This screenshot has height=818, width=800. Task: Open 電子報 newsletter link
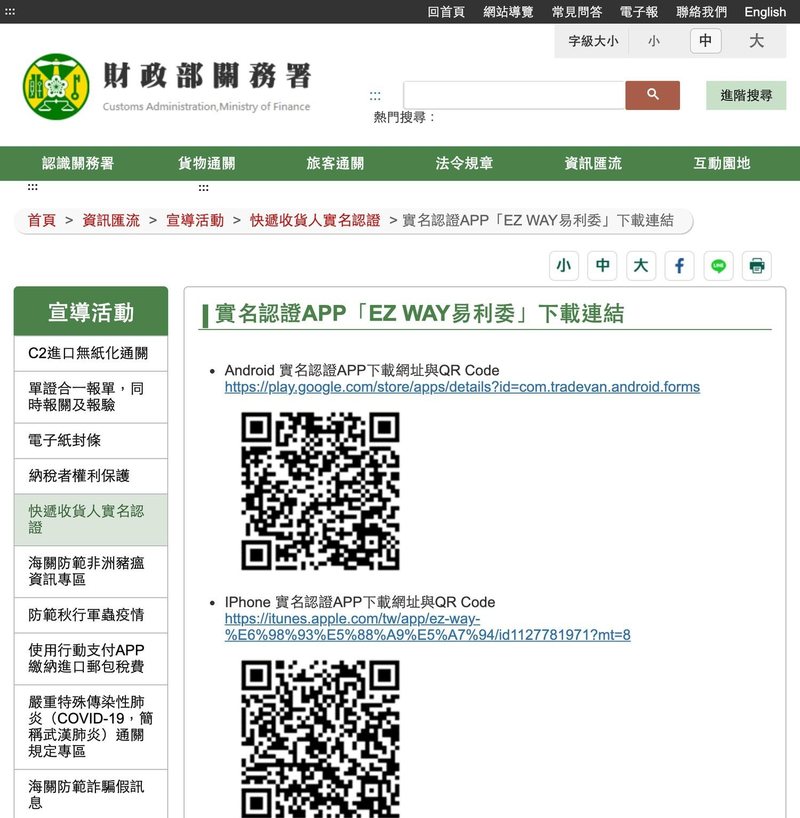[x=639, y=11]
